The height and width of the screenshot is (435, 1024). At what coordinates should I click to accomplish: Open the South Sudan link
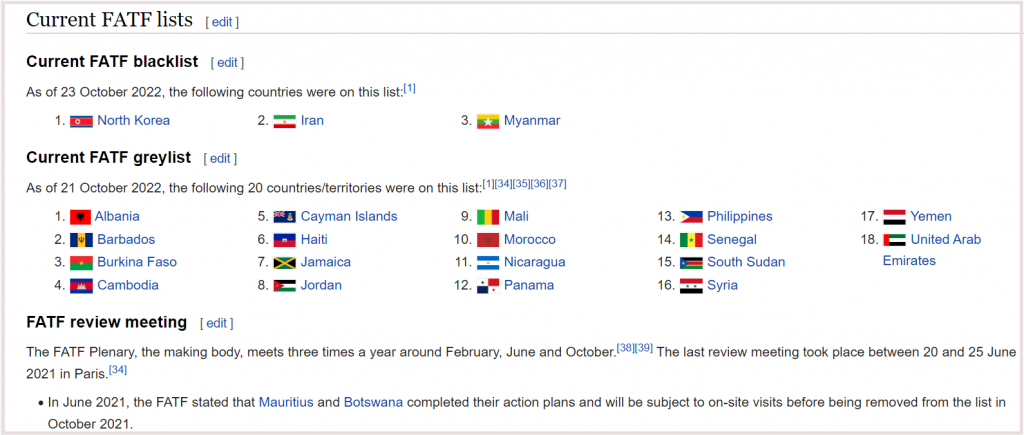pos(746,263)
